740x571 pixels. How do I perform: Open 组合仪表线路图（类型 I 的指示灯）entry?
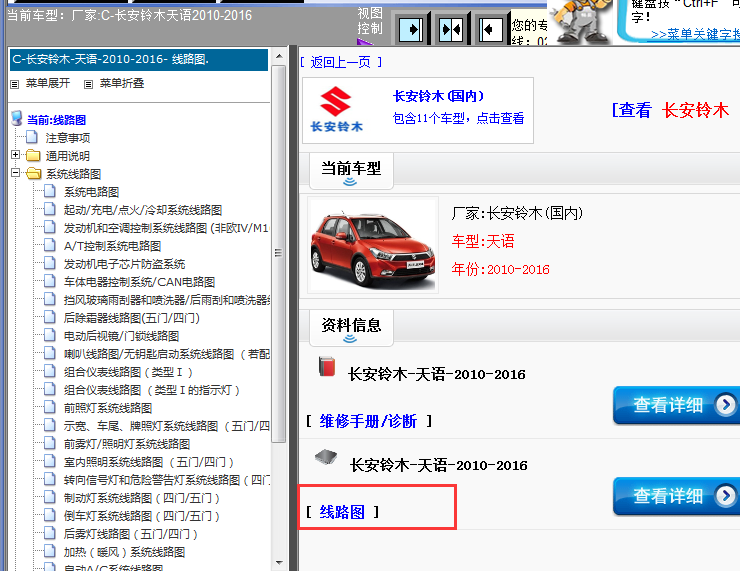[152, 389]
